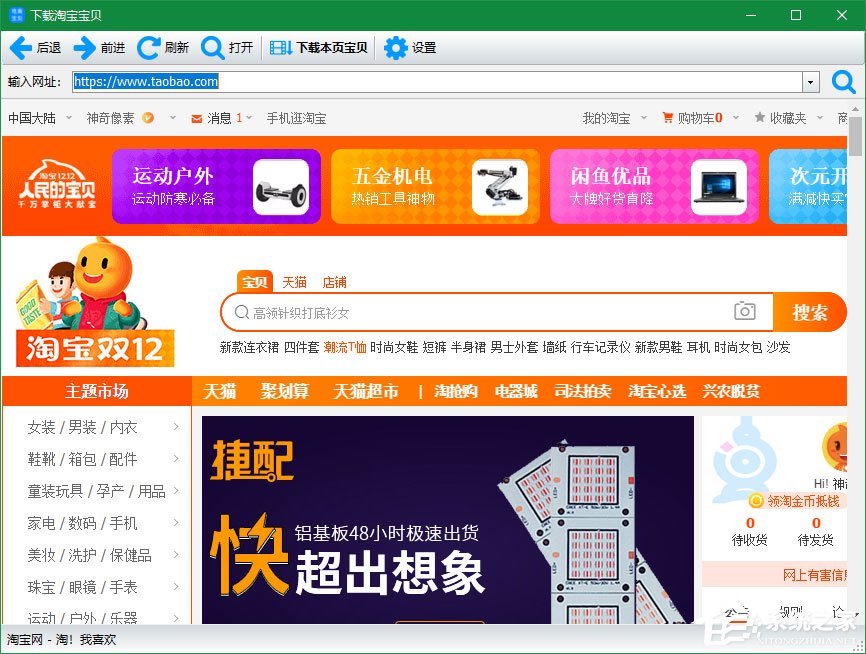Expand the 神奇像素 account dropdown
This screenshot has width=866, height=654.
pyautogui.click(x=173, y=118)
